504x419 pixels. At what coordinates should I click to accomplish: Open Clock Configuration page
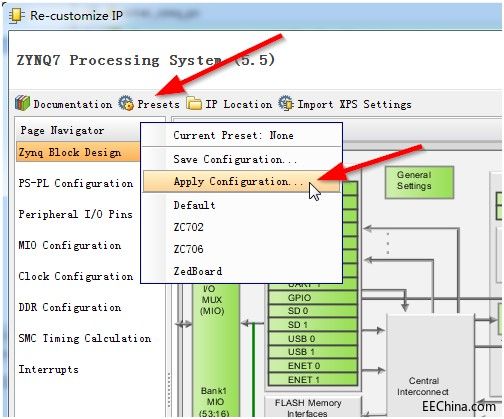coord(76,276)
